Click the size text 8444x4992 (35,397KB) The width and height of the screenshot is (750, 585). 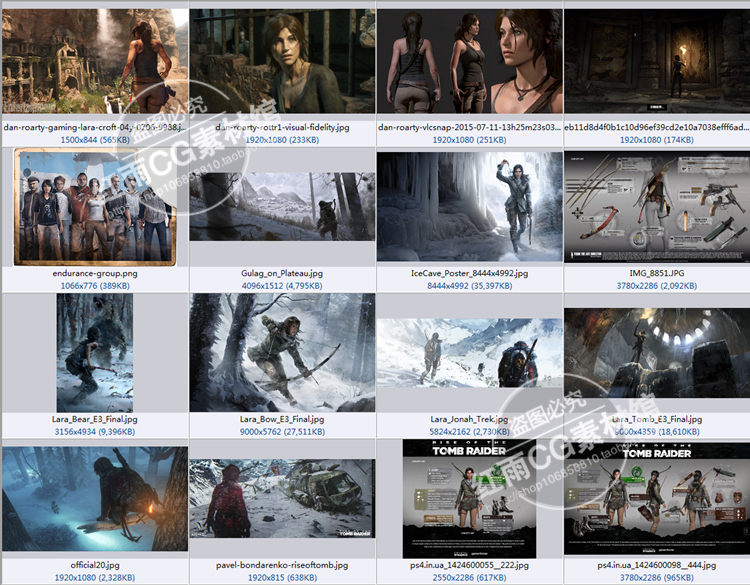(469, 286)
